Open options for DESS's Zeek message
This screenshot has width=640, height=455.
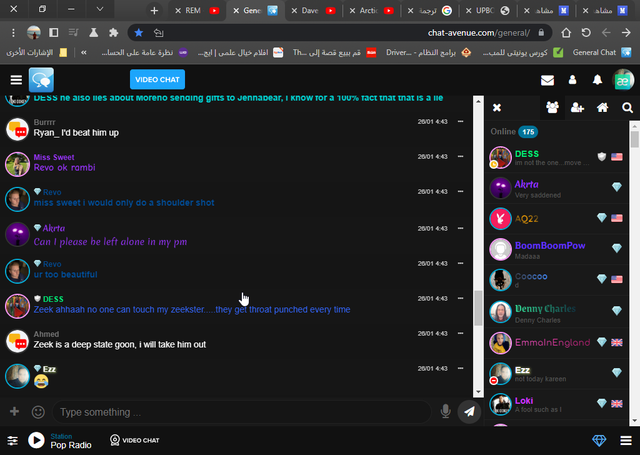tap(460, 299)
